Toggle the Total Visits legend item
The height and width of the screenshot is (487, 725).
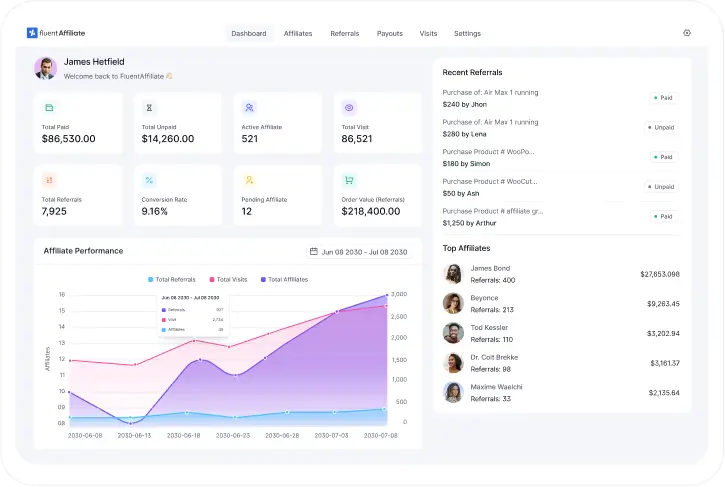228,279
